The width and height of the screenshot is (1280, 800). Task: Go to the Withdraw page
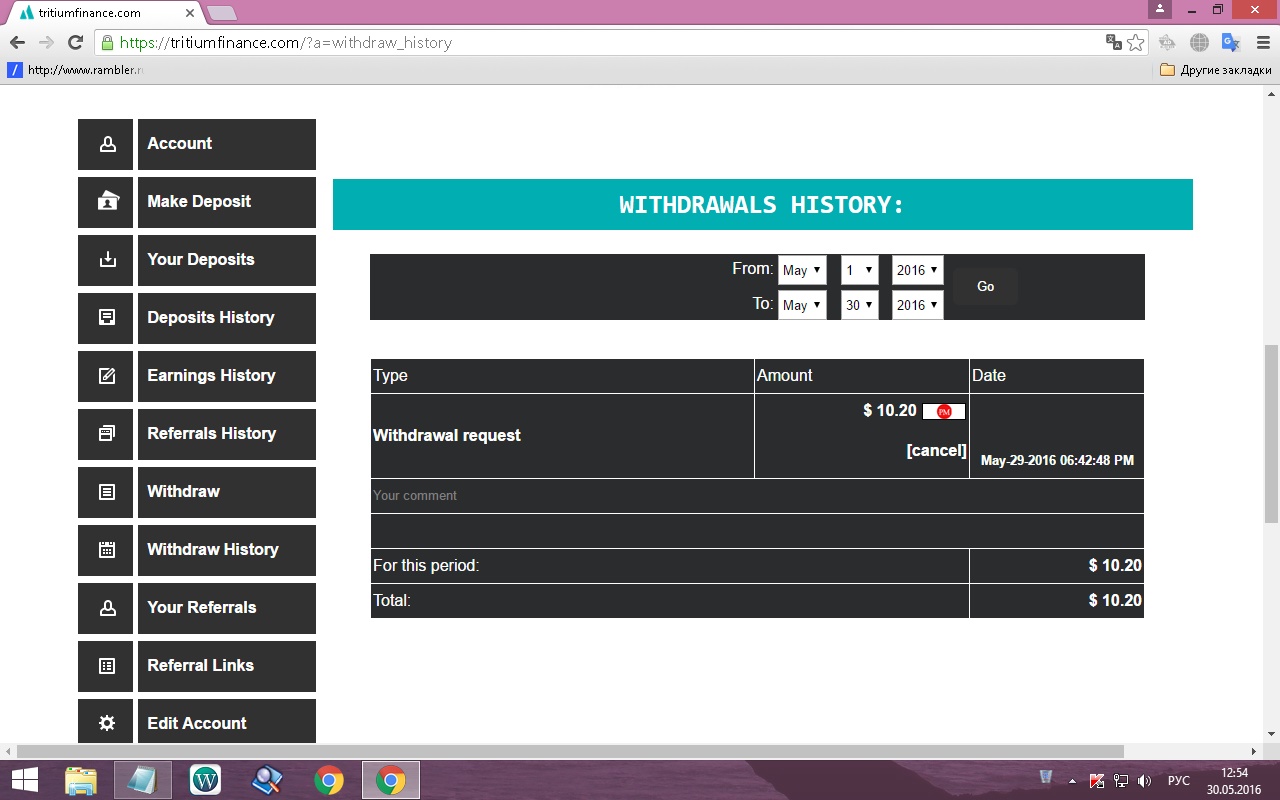(x=227, y=492)
